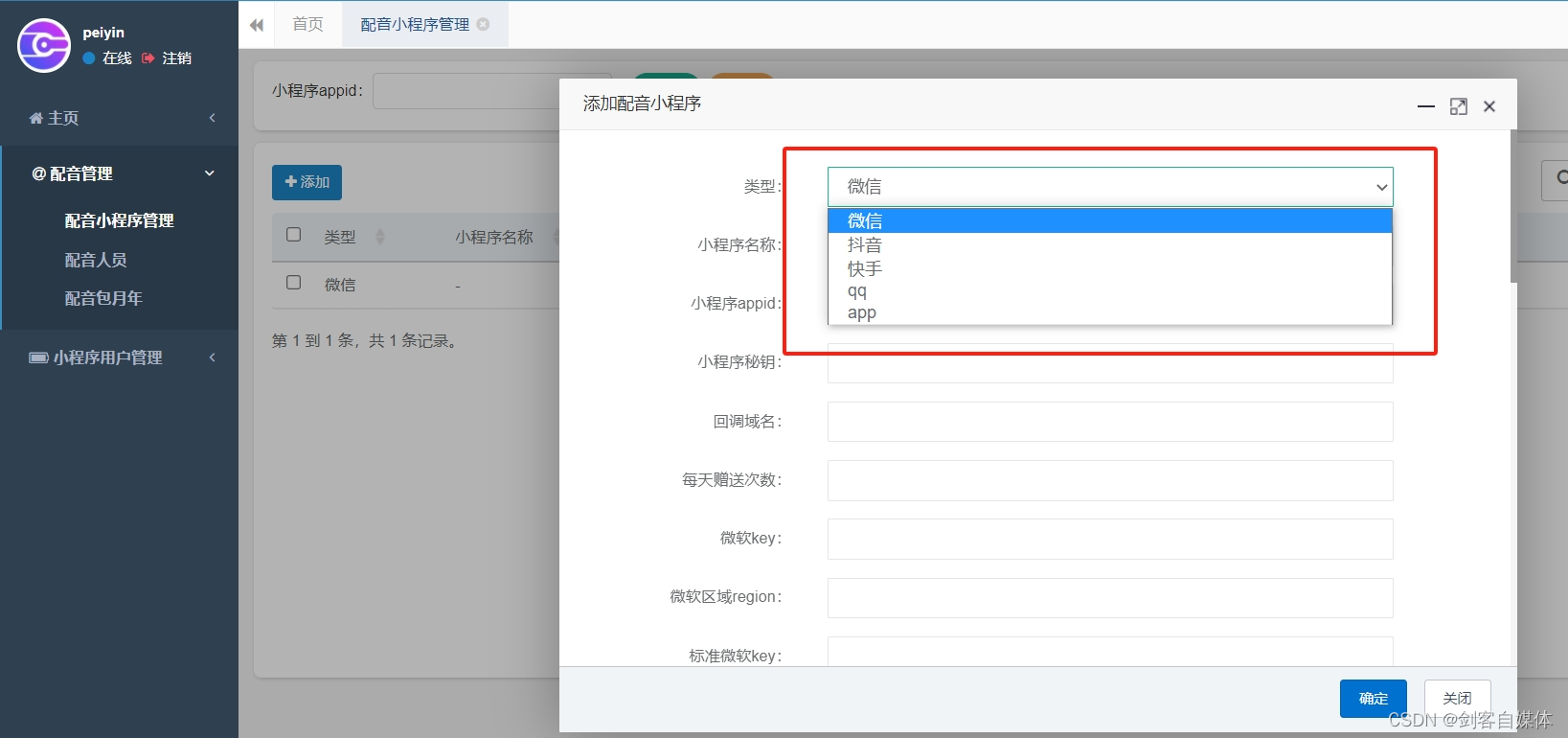
Task: Collapse tabs with the double-arrow icon
Action: tap(257, 25)
